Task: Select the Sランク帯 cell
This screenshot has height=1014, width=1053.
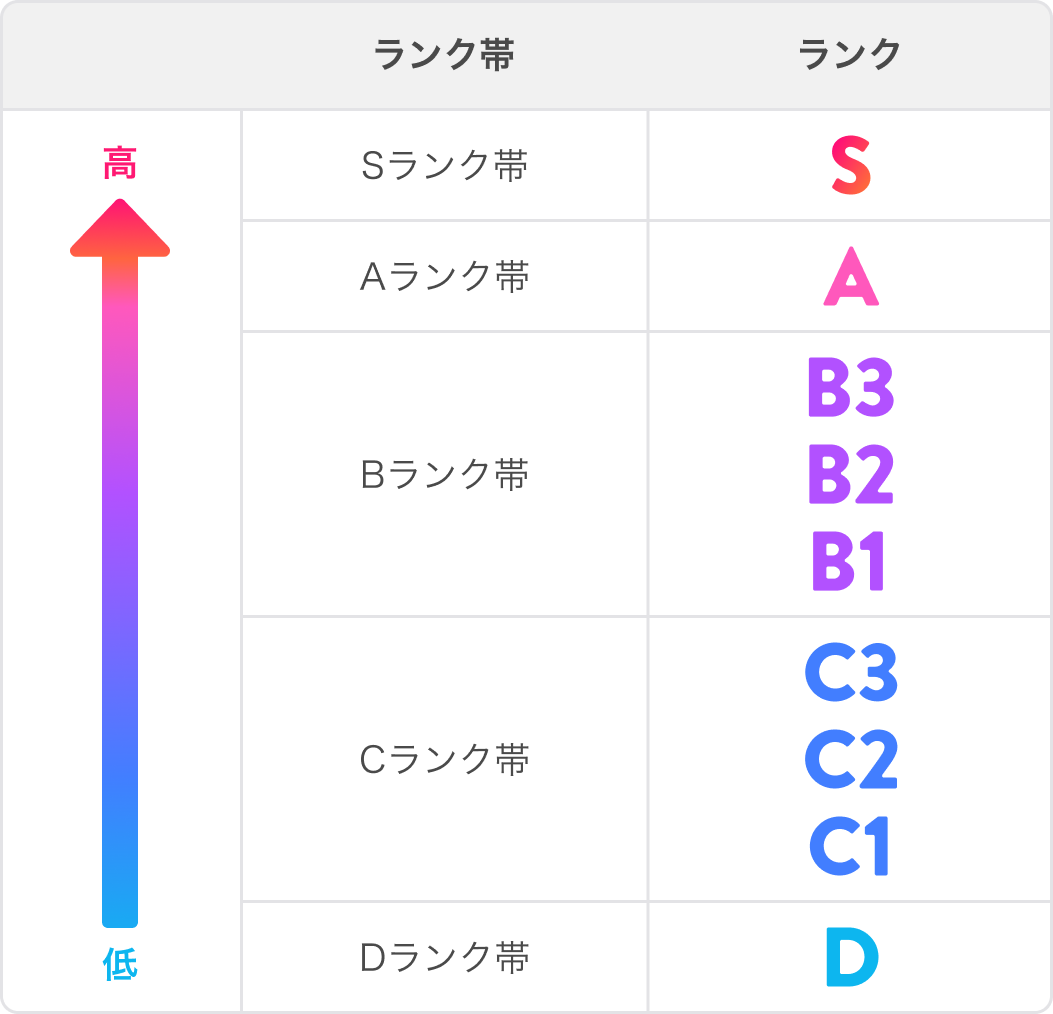Action: tap(444, 166)
